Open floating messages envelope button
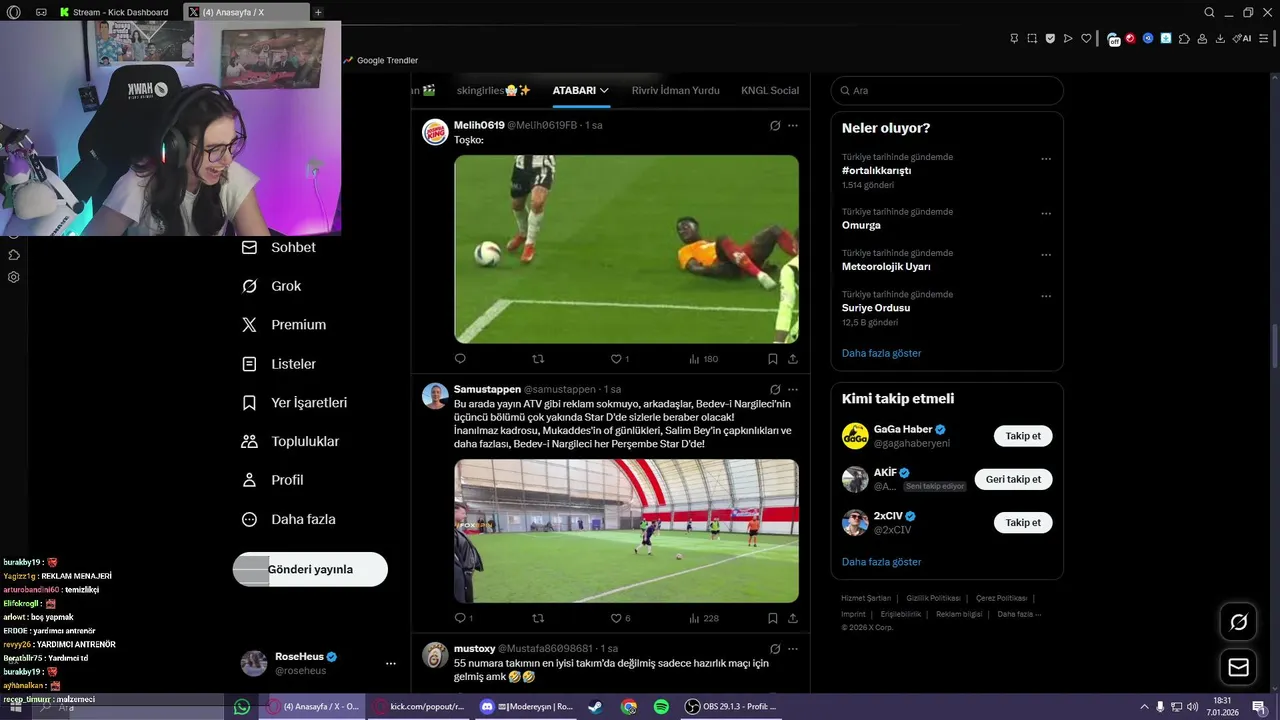Viewport: 1280px width, 720px height. click(1239, 667)
